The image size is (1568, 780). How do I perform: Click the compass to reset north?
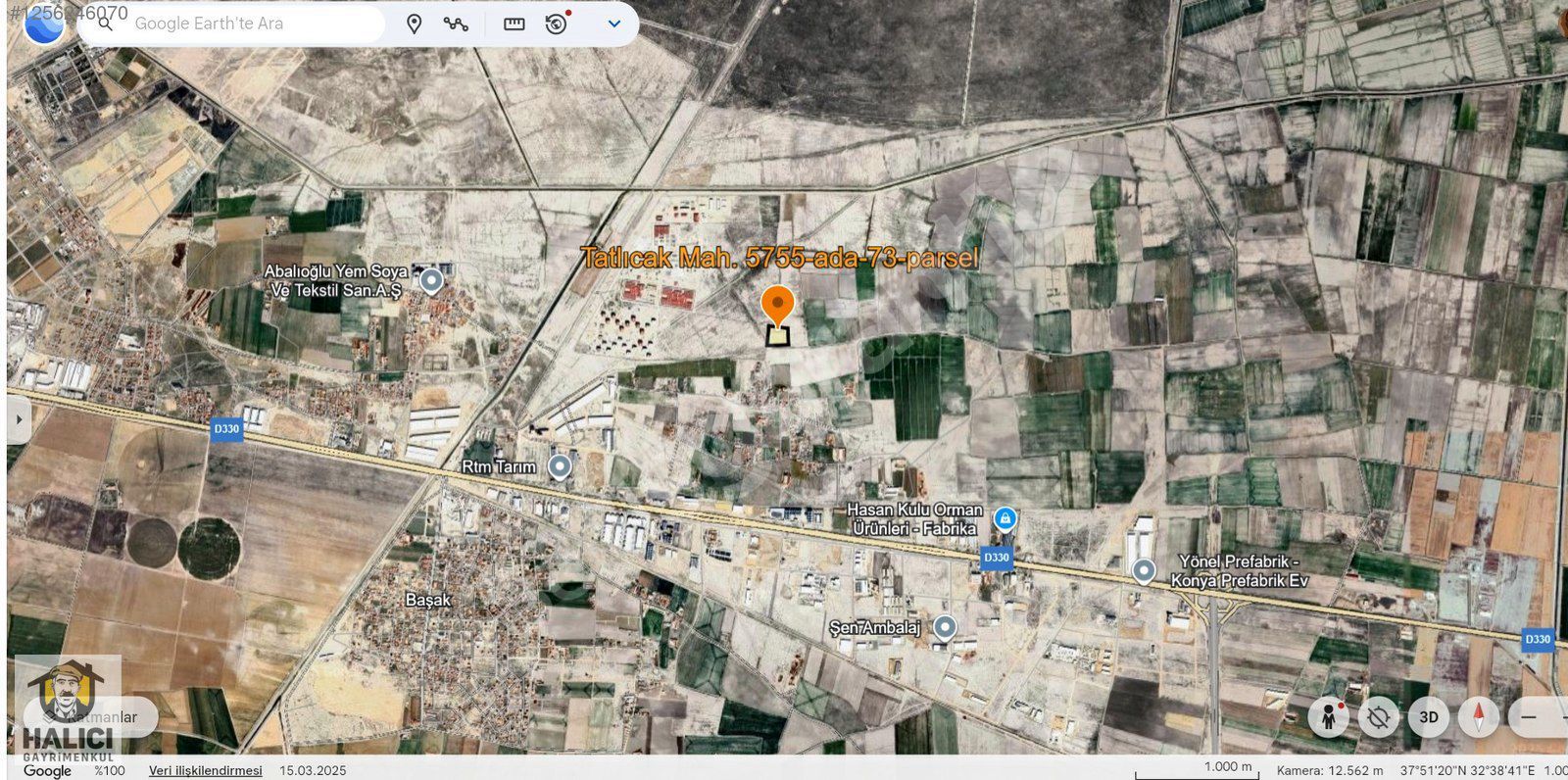tap(1478, 717)
